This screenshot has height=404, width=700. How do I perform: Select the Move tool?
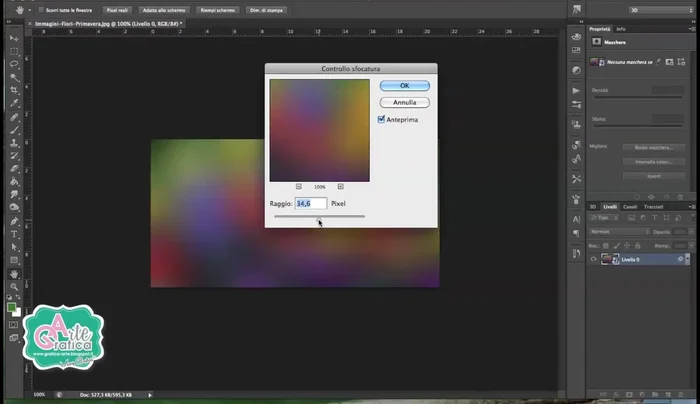pyautogui.click(x=14, y=37)
